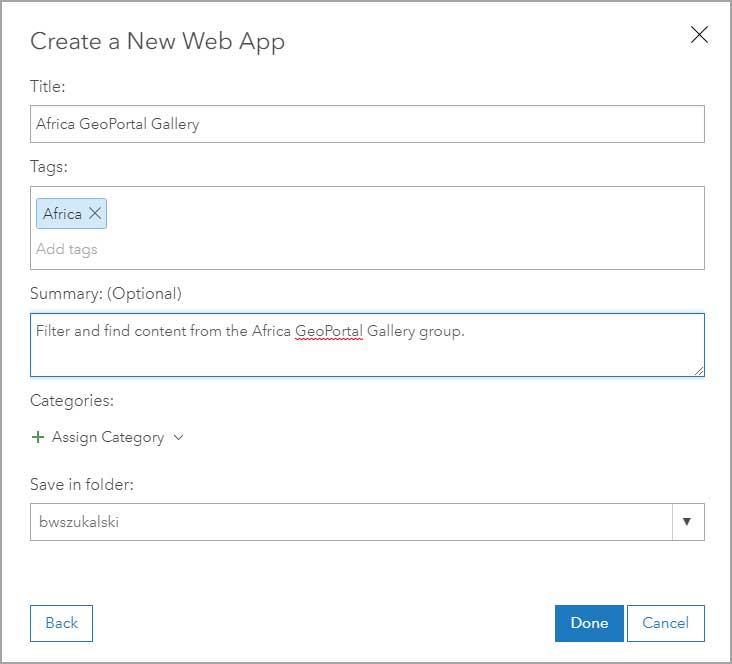Click the "Create a New Web App" heading

click(x=157, y=41)
